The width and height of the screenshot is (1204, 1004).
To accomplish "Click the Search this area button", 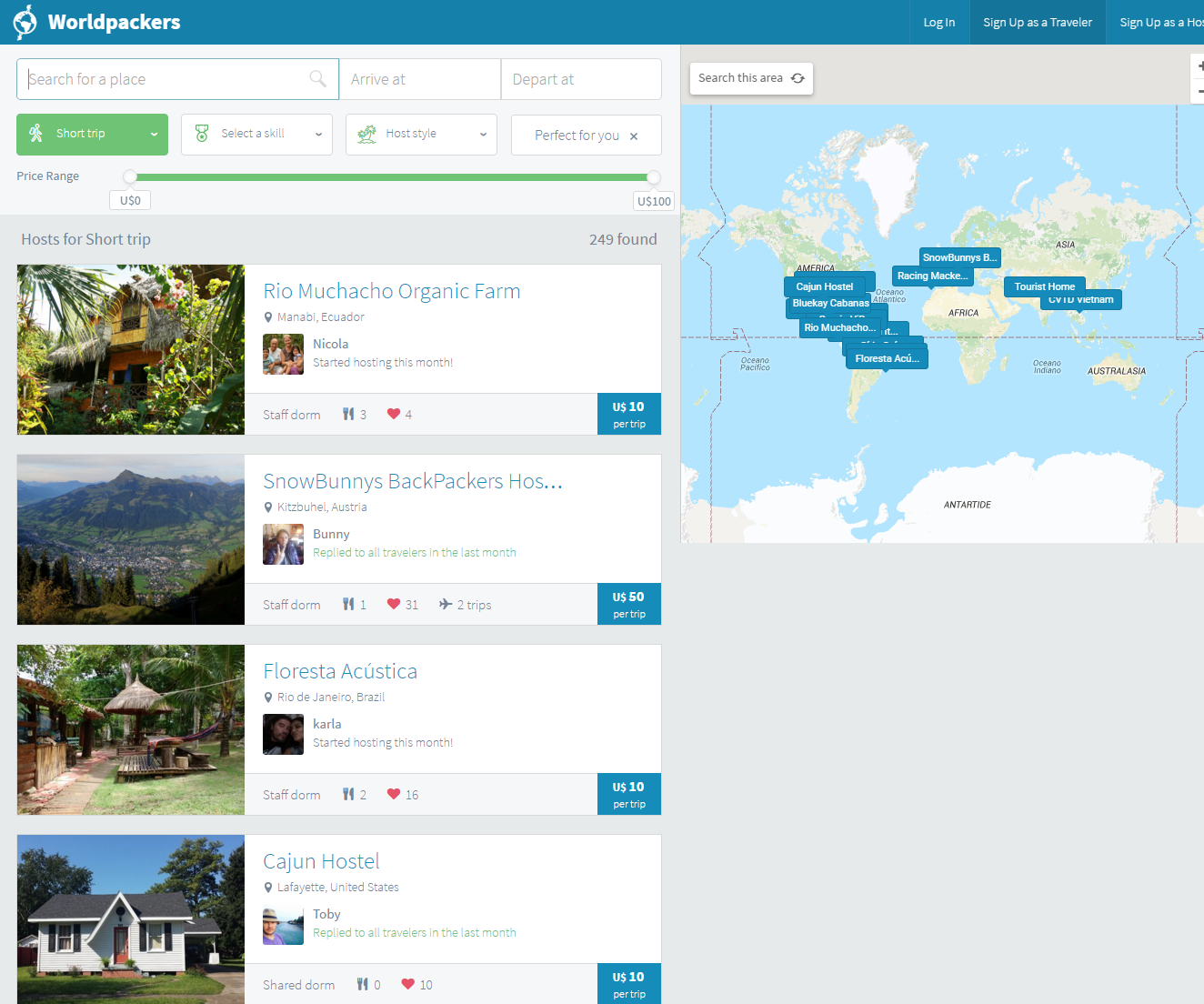I will point(751,78).
